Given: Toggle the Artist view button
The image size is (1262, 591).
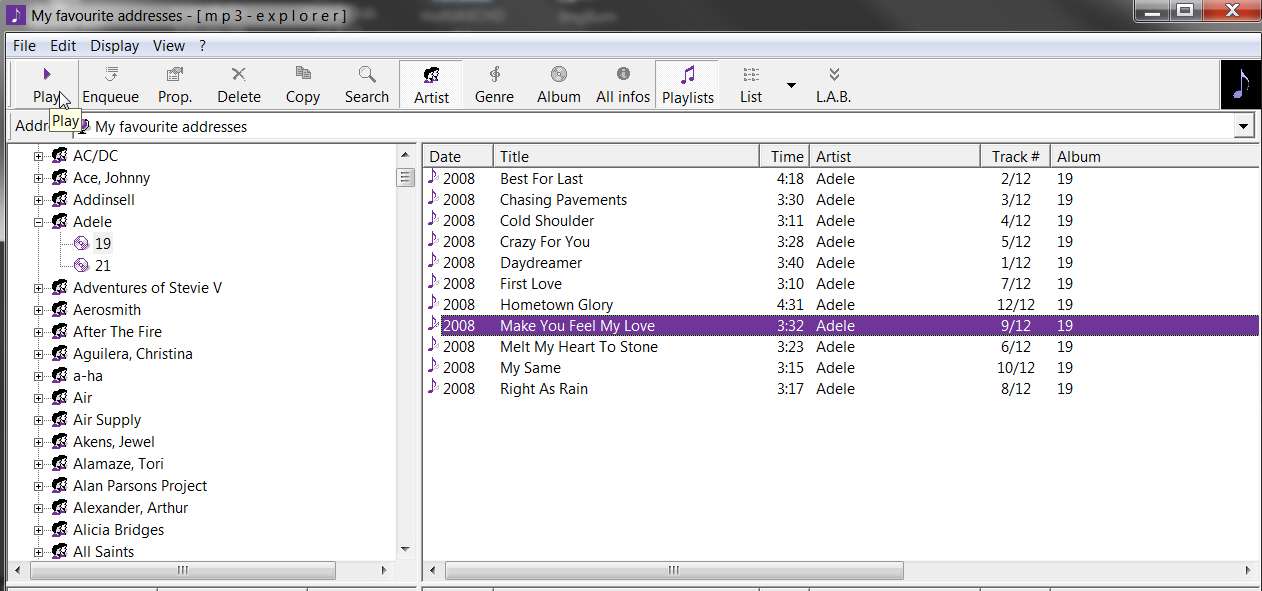Looking at the screenshot, I should [431, 84].
